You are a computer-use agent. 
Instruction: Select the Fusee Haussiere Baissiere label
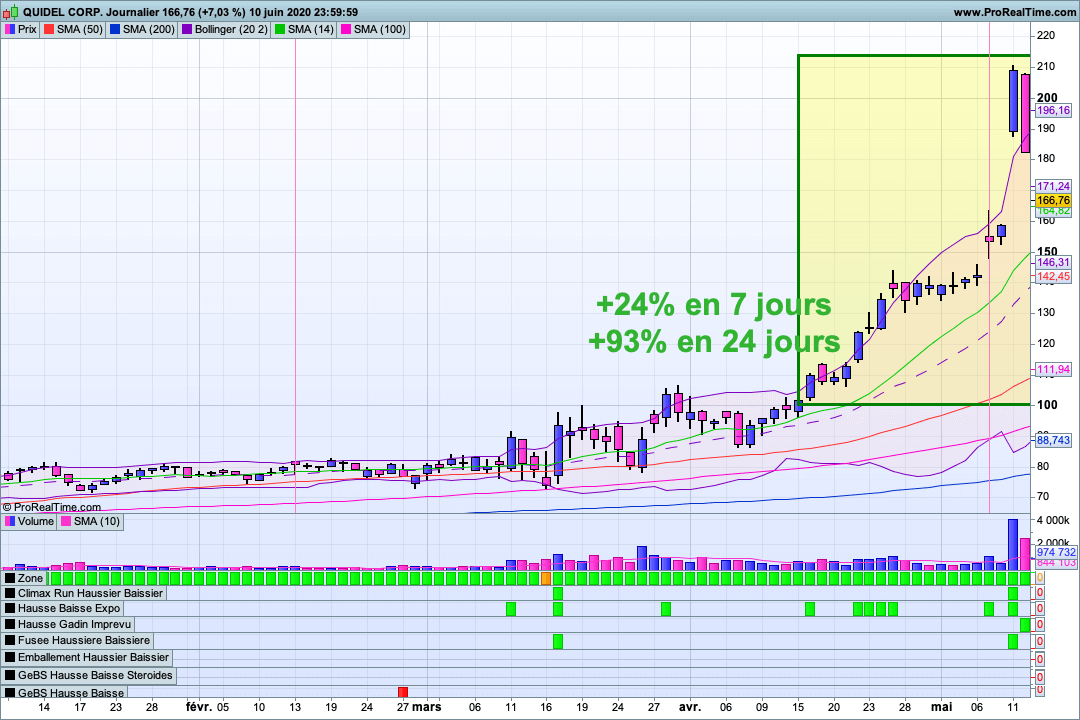coord(83,640)
